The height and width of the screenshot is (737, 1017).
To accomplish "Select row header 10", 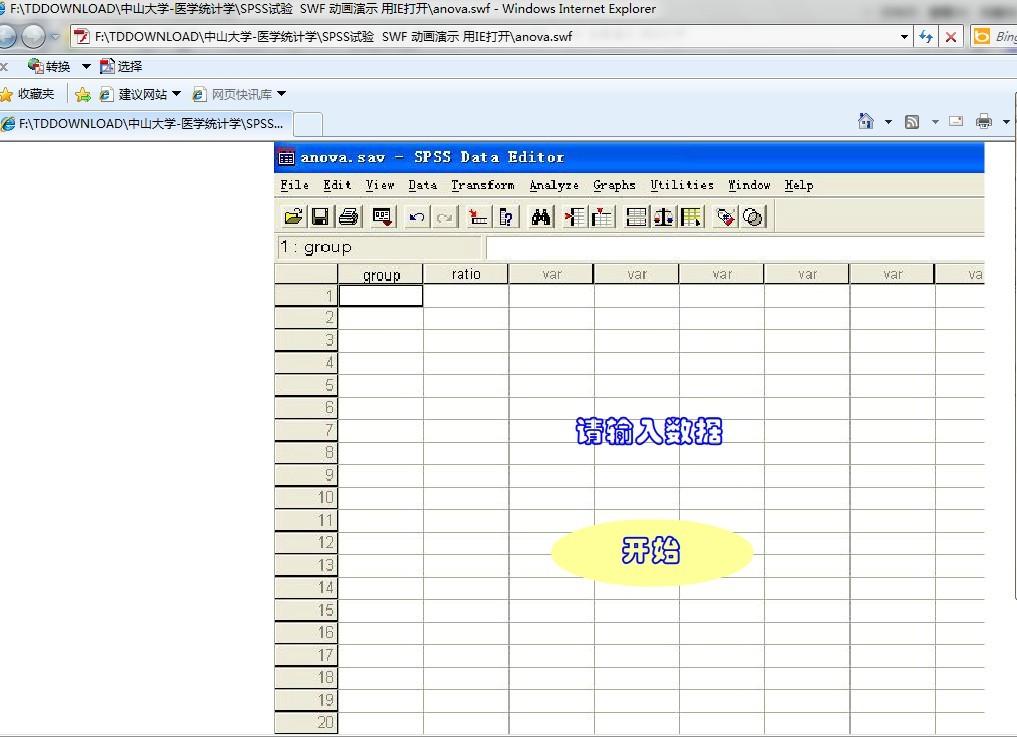I will pyautogui.click(x=306, y=498).
